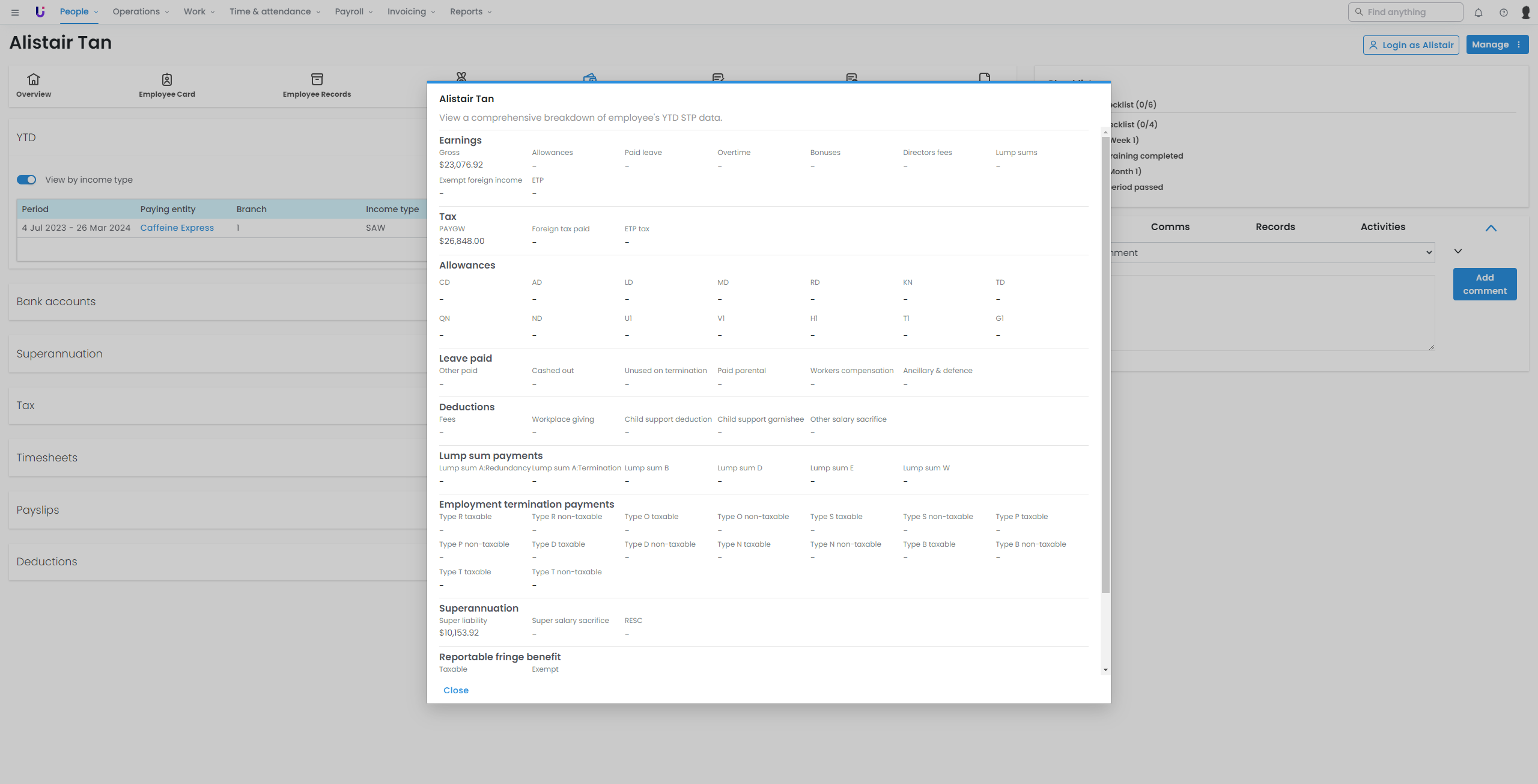Open the help question mark icon
This screenshot has width=1538, height=784.
1503,12
